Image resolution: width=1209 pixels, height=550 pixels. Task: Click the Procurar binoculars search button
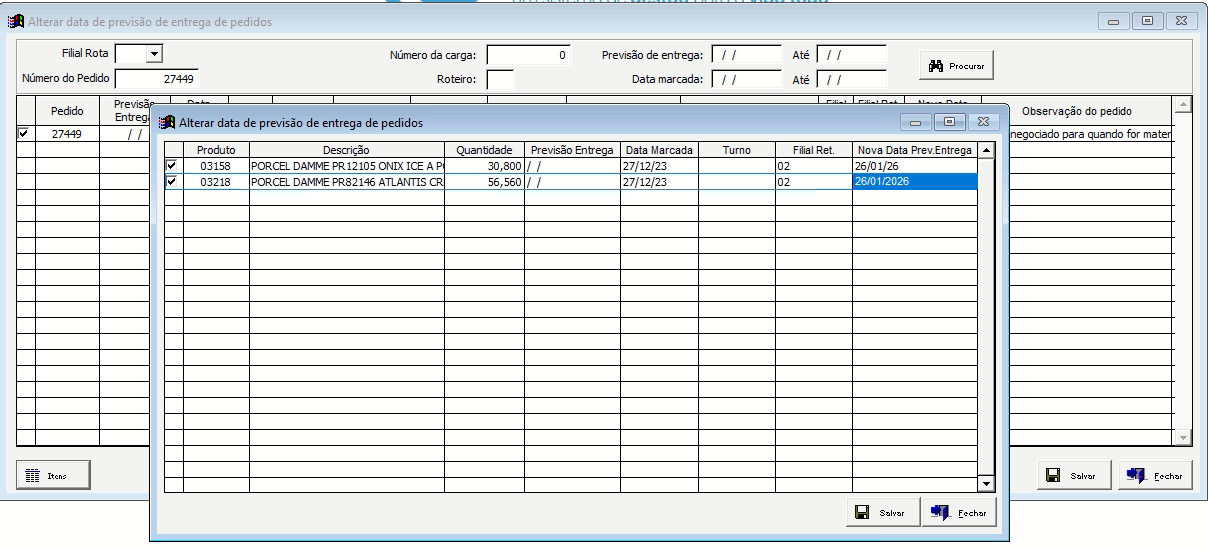click(956, 66)
